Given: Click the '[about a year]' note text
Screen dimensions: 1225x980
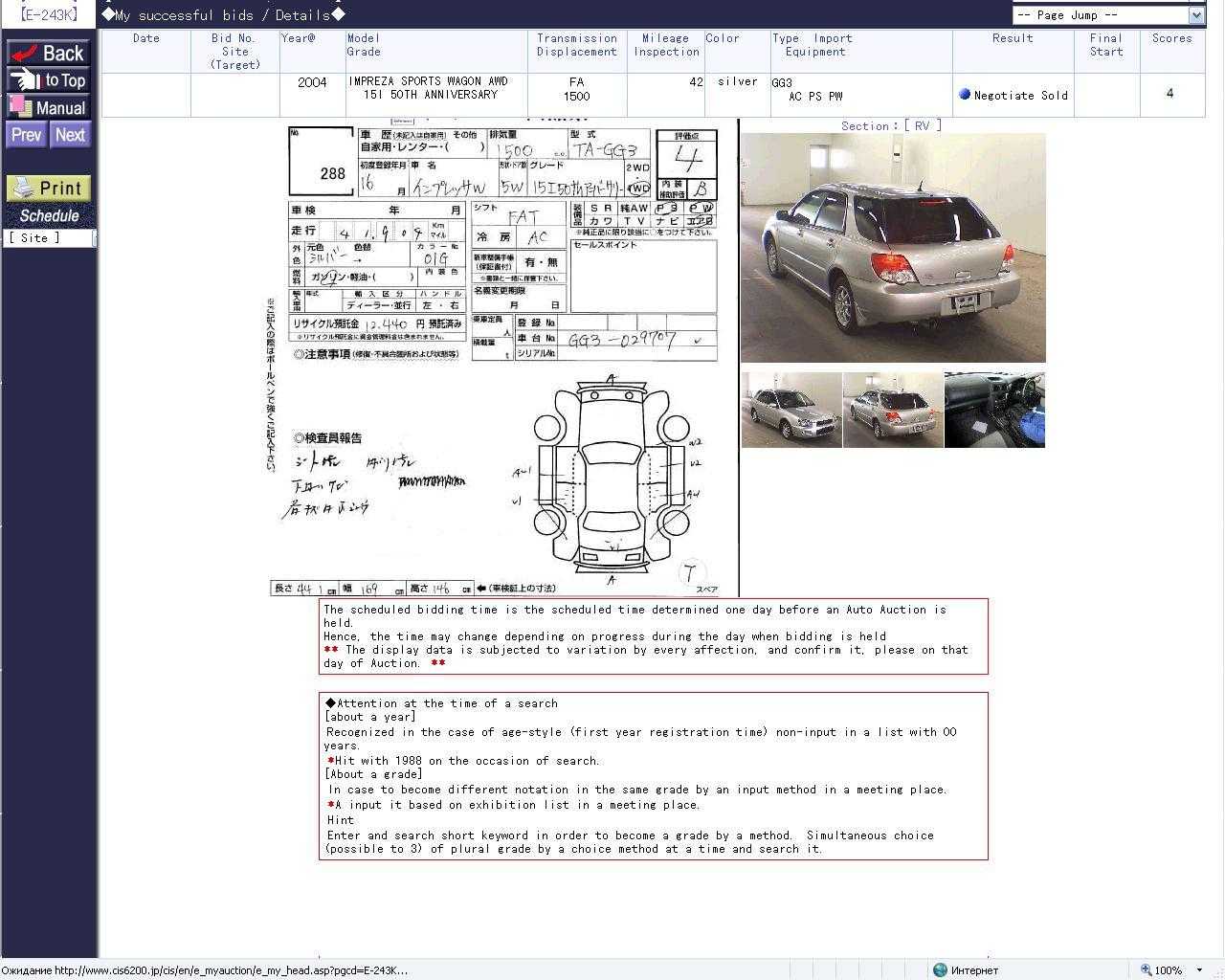Looking at the screenshot, I should 370,717.
